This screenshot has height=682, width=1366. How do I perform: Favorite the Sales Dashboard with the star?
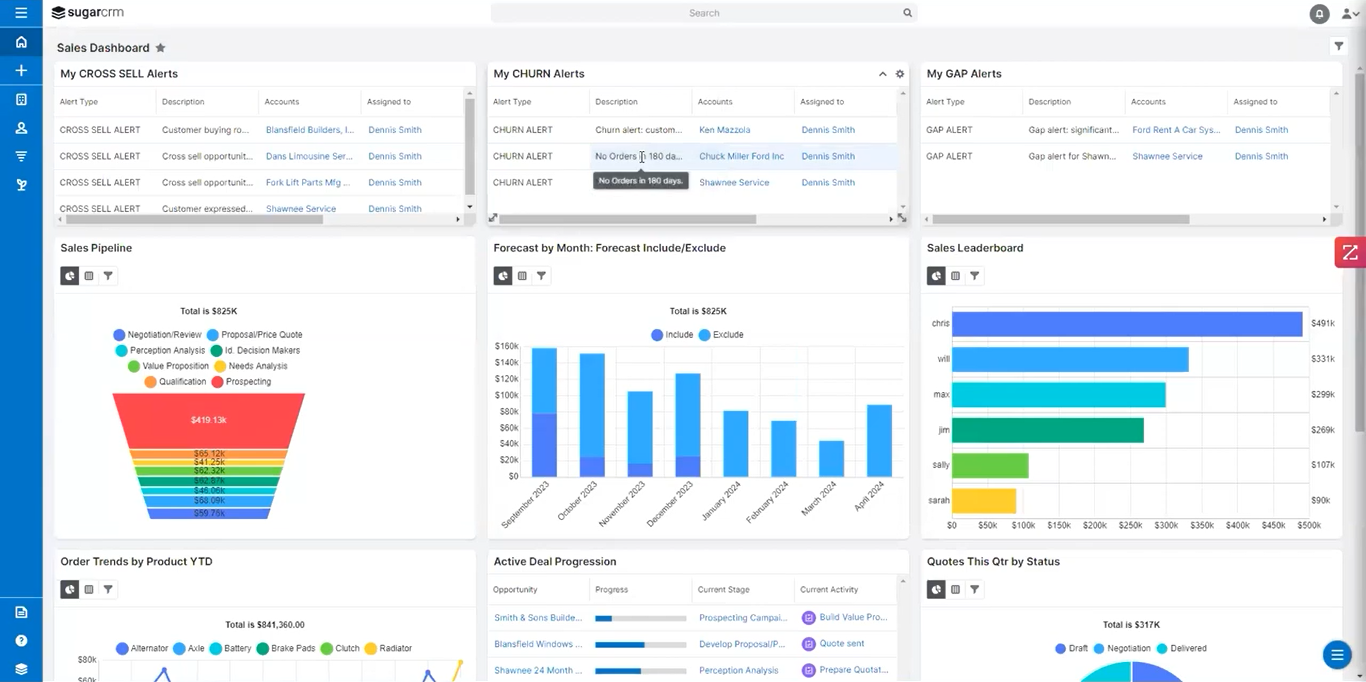[158, 47]
